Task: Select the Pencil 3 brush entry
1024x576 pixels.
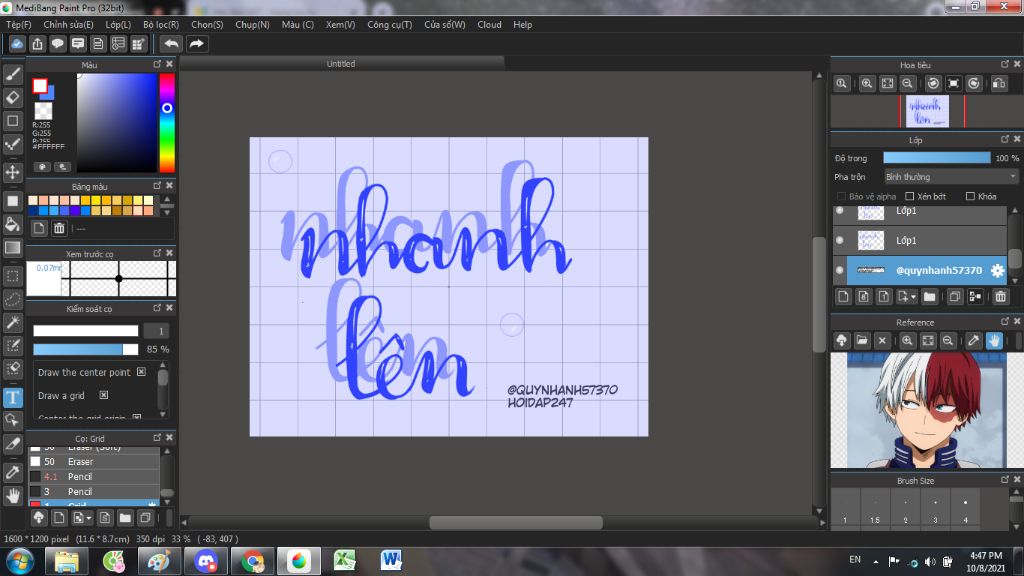Action: click(x=94, y=492)
